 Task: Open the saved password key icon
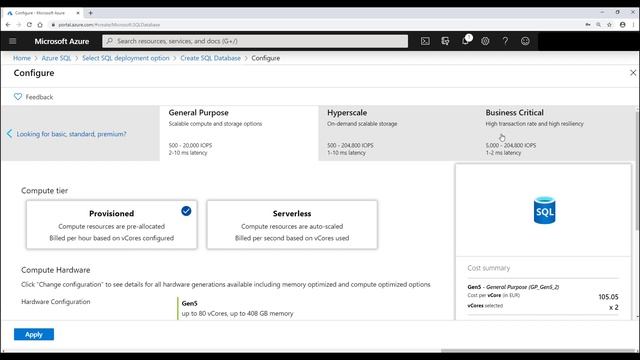[x=588, y=24]
